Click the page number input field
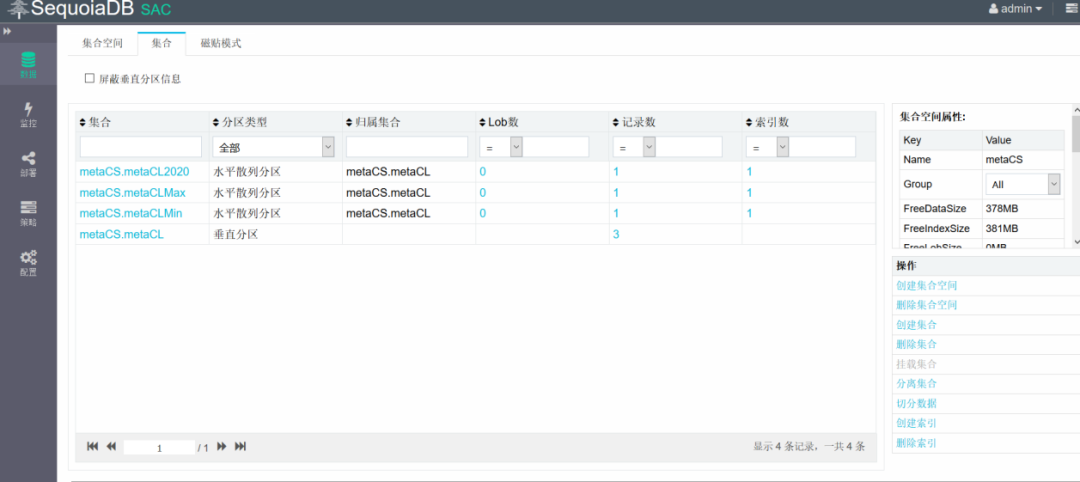Screen dimensions: 1080x482 159,448
